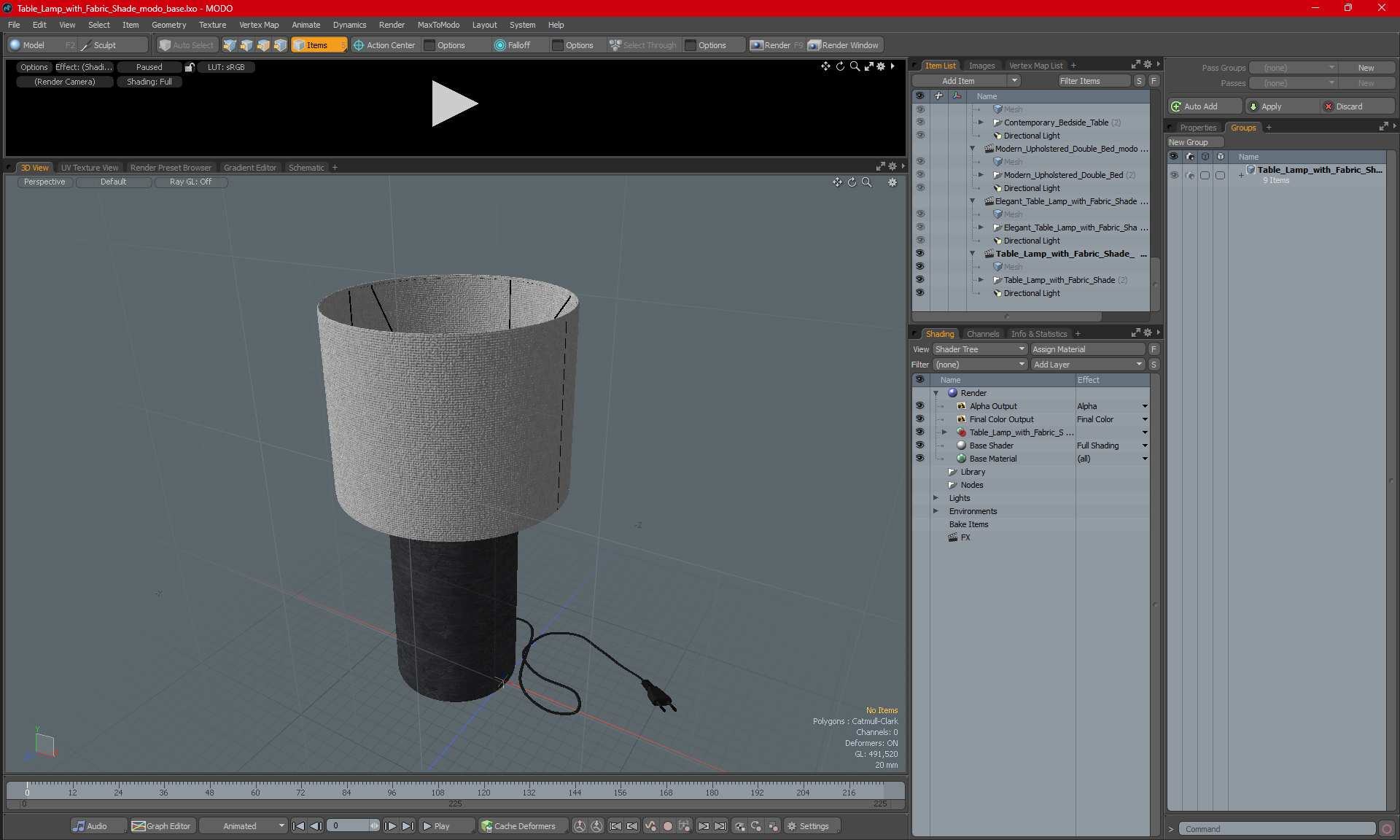Open the Schematic tab
The width and height of the screenshot is (1400, 840).
point(306,168)
